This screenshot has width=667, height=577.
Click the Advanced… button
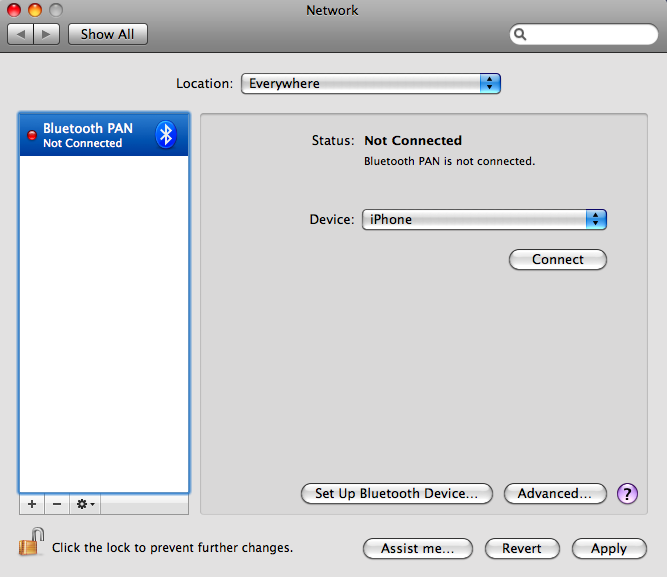tap(555, 493)
